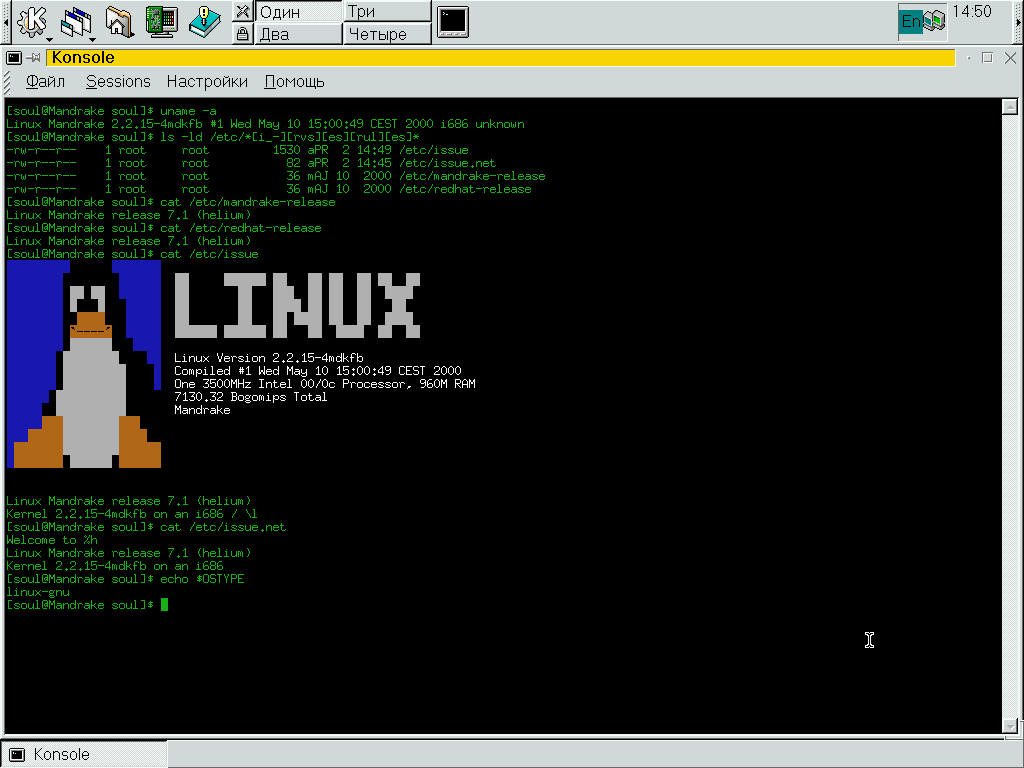This screenshot has width=1024, height=768.
Task: Lock the screen with the padlock icon
Action: click(x=242, y=33)
